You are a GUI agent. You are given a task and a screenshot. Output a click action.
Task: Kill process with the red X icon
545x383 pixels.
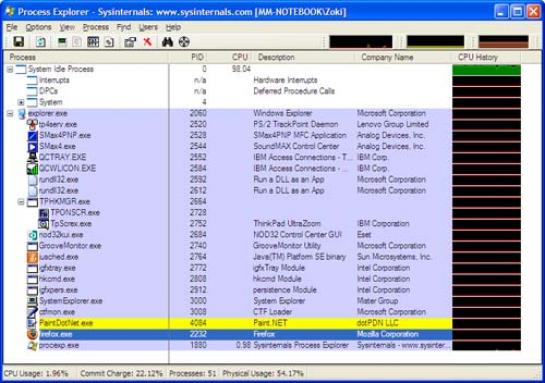tap(148, 42)
